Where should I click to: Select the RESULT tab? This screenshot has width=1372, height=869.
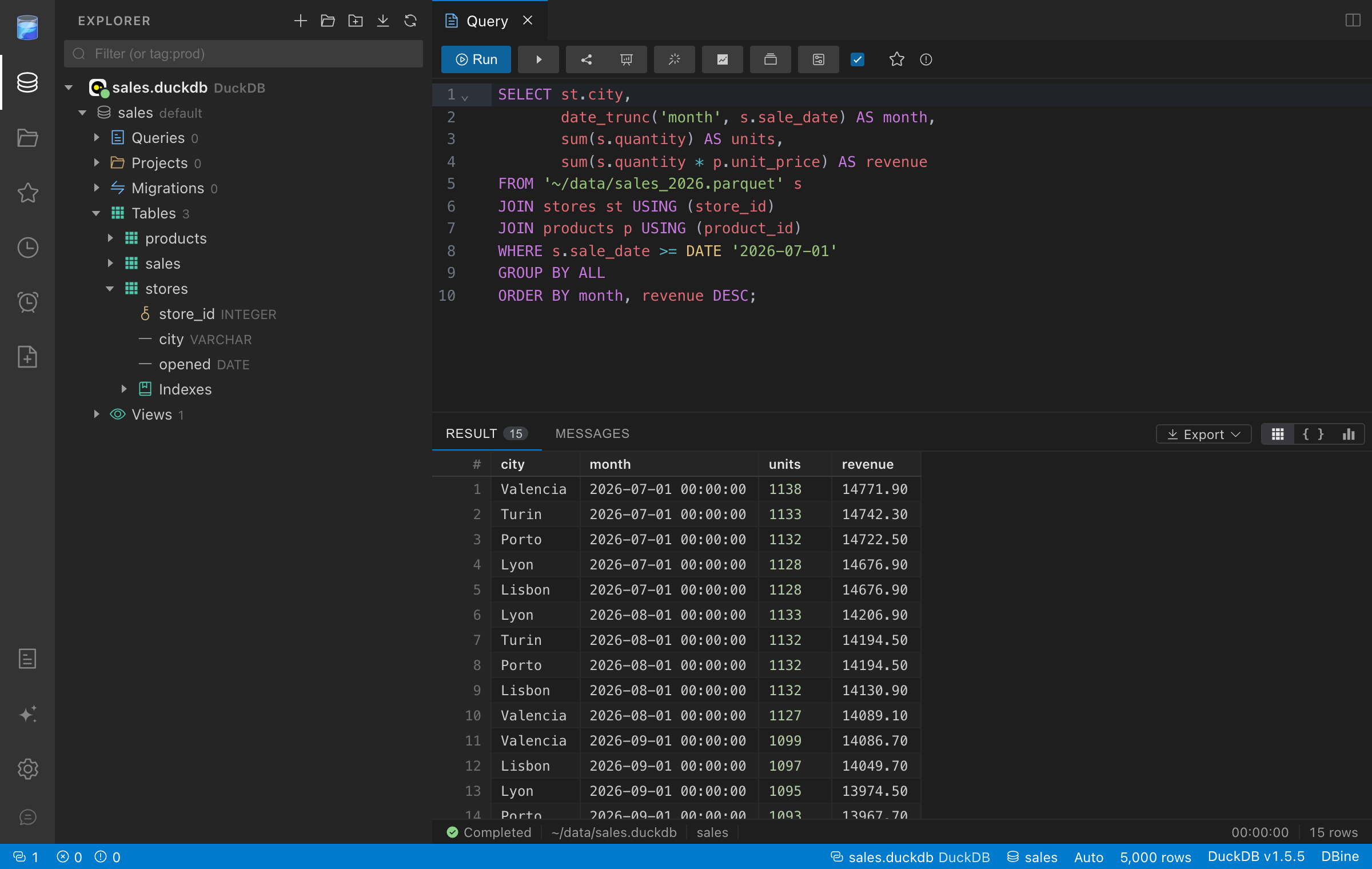[486, 433]
